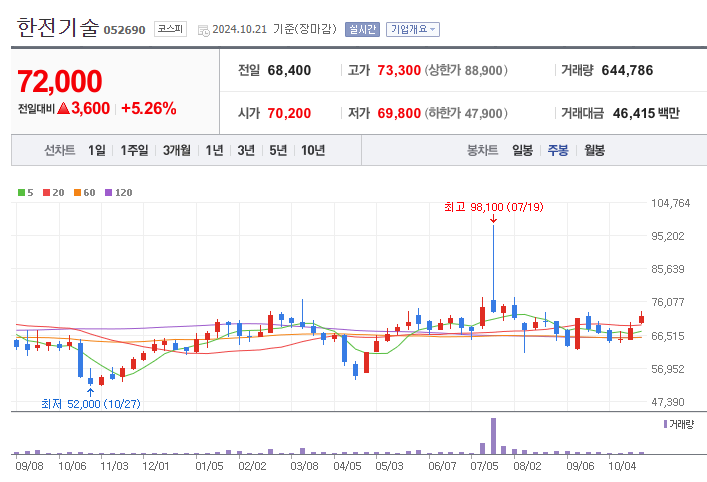Click the 76,077 price axis label
Screen dimensions: 707x482
(x=668, y=302)
